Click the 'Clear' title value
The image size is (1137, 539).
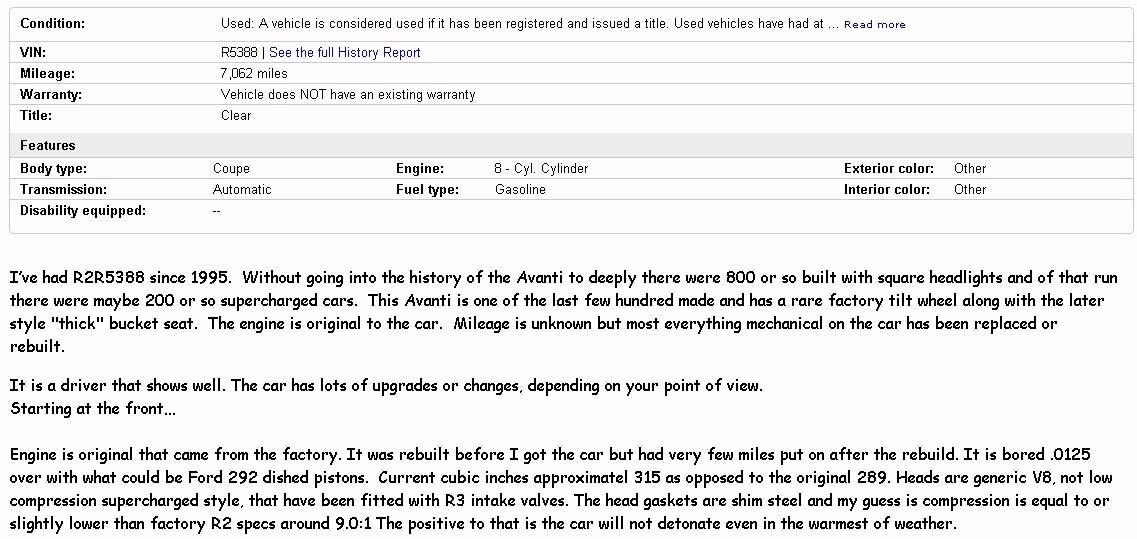point(236,115)
